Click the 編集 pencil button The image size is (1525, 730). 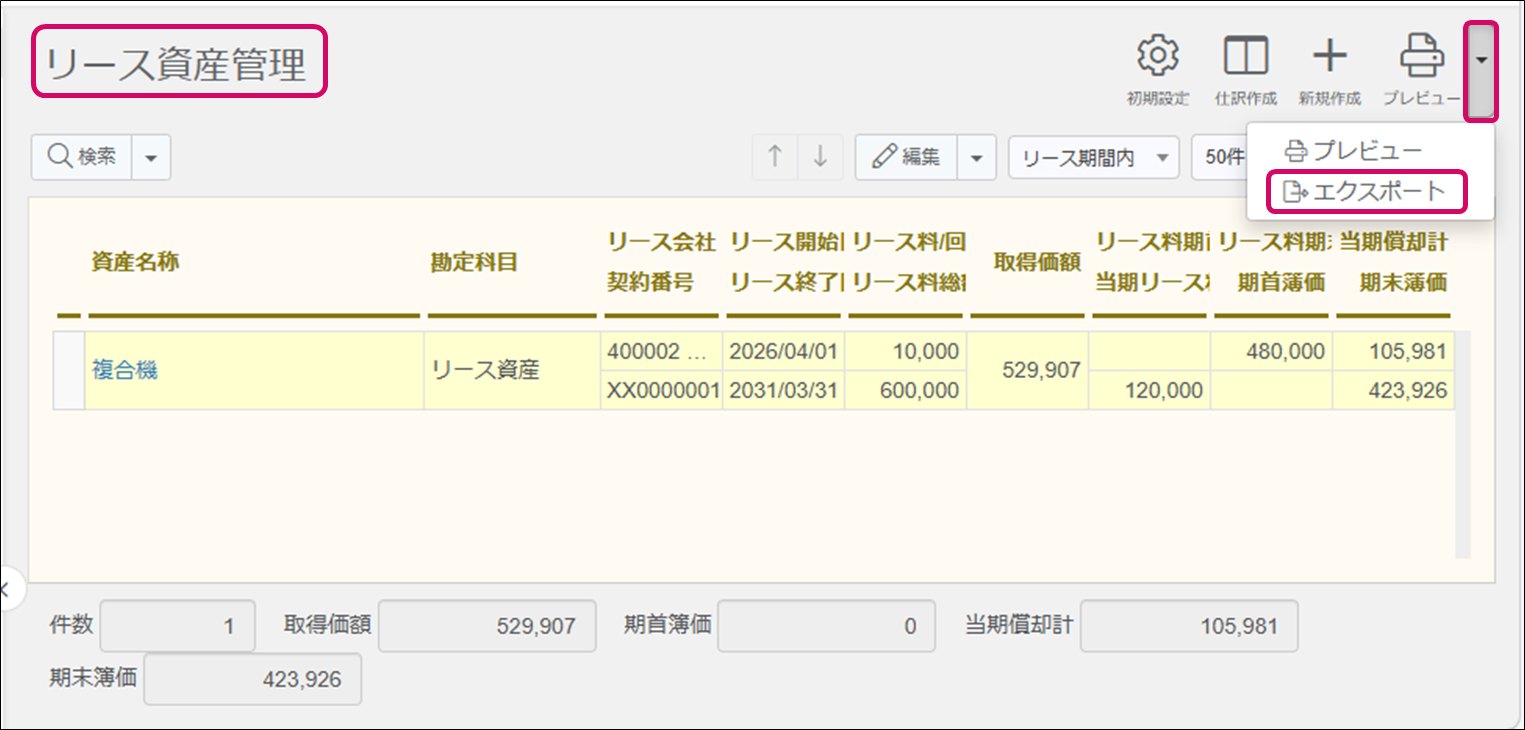[x=906, y=158]
